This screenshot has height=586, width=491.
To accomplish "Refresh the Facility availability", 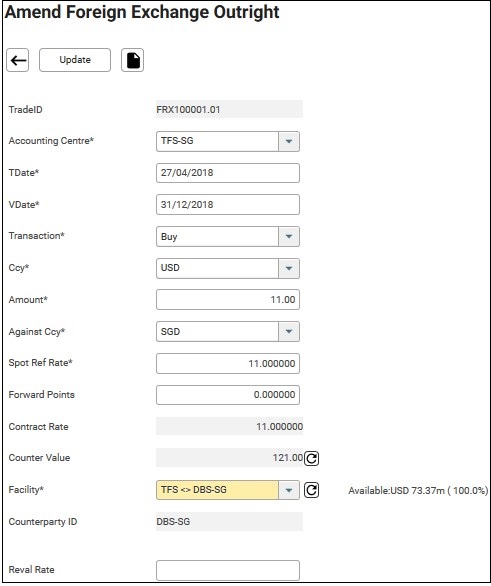I will click(311, 490).
